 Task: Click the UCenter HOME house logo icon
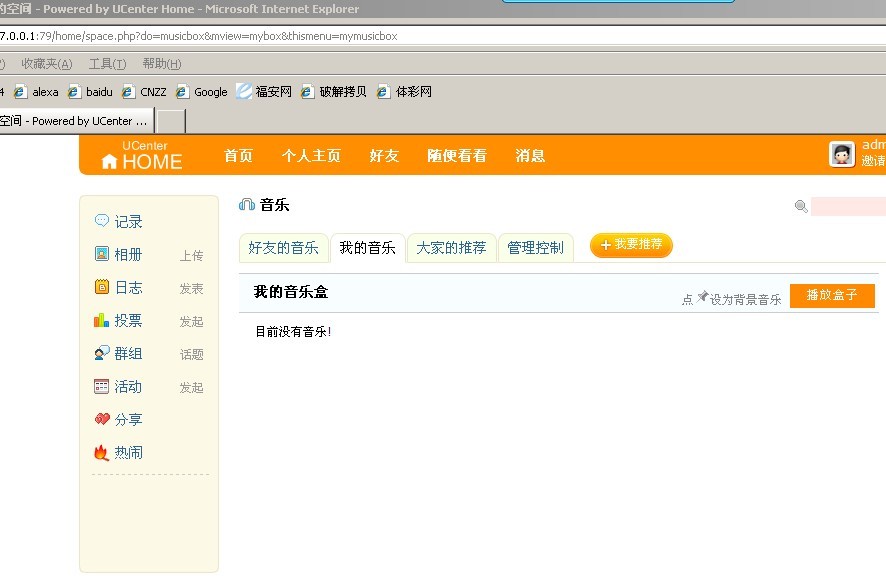109,162
